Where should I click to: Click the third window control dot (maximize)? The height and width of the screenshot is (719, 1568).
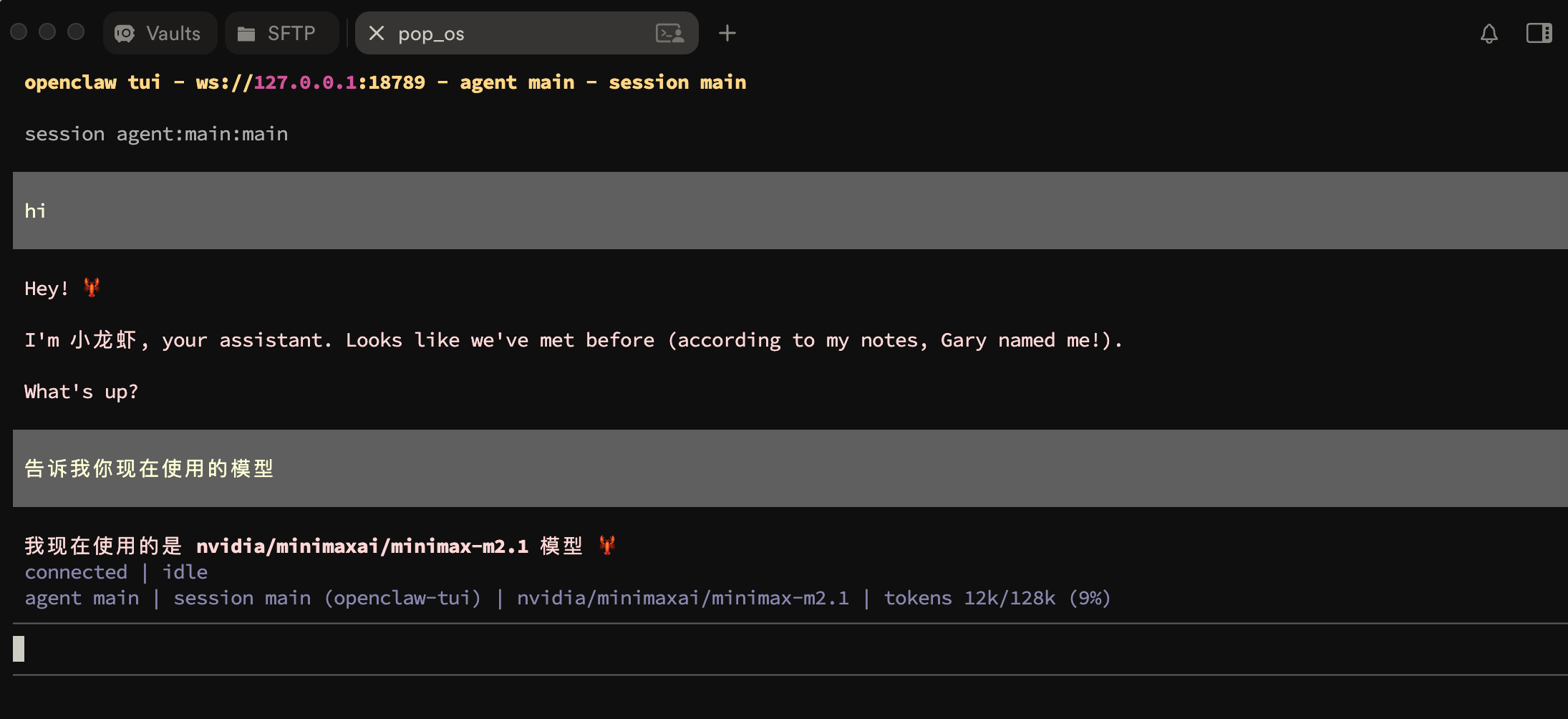pos(76,32)
